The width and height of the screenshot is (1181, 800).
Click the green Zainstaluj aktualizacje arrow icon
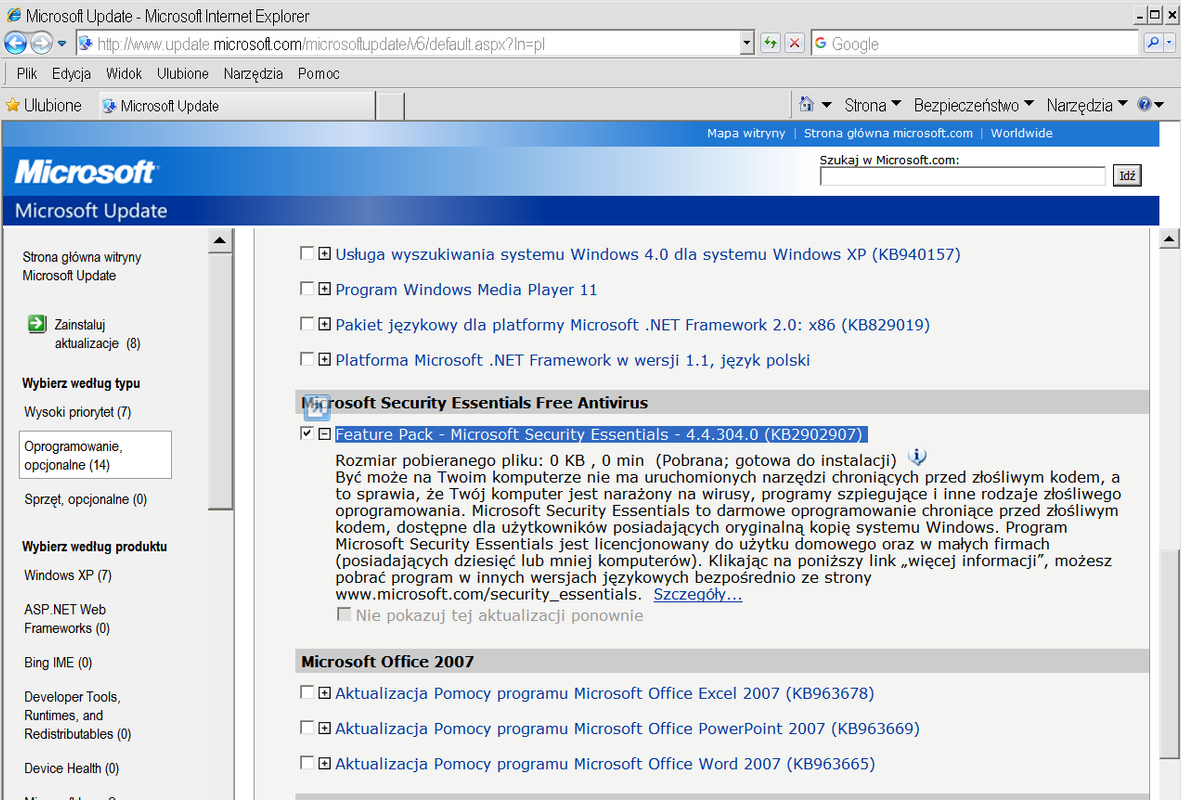pos(37,324)
